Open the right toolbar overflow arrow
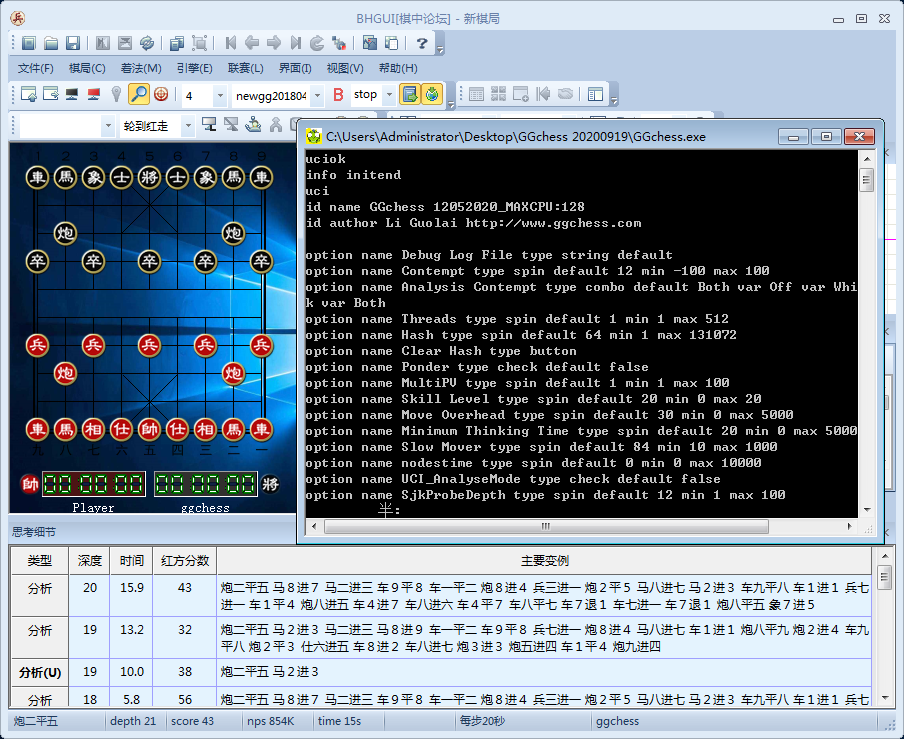The image size is (904, 739). coord(615,100)
